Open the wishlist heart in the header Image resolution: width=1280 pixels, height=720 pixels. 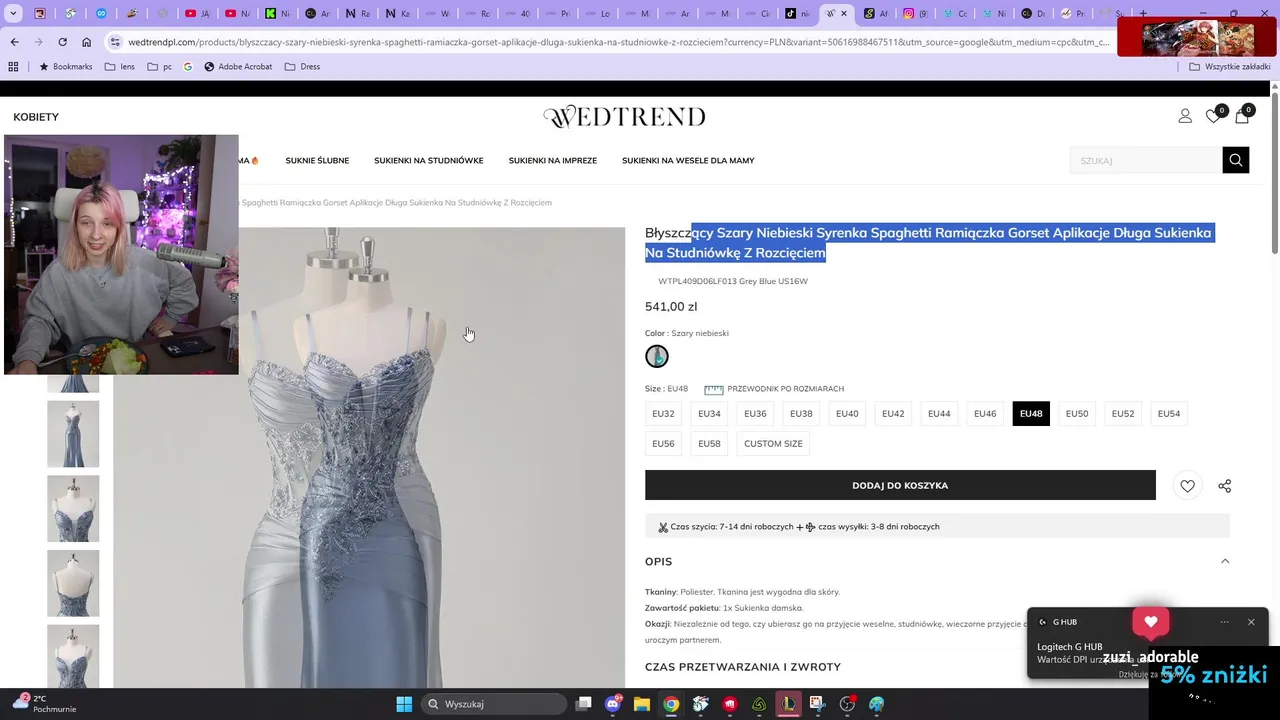click(x=1213, y=116)
